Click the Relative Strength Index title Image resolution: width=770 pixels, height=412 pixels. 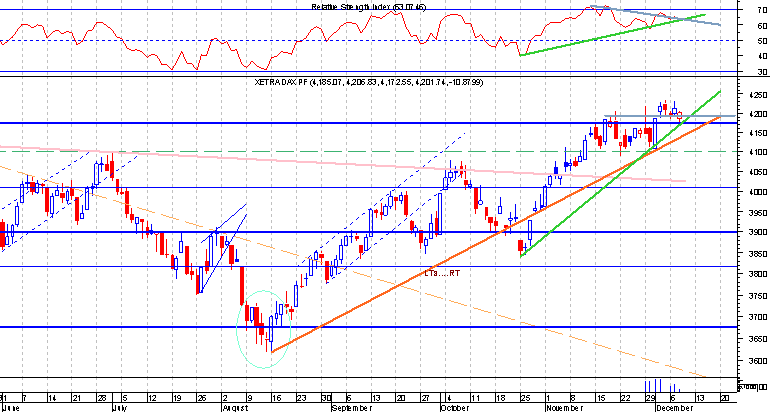pyautogui.click(x=369, y=7)
